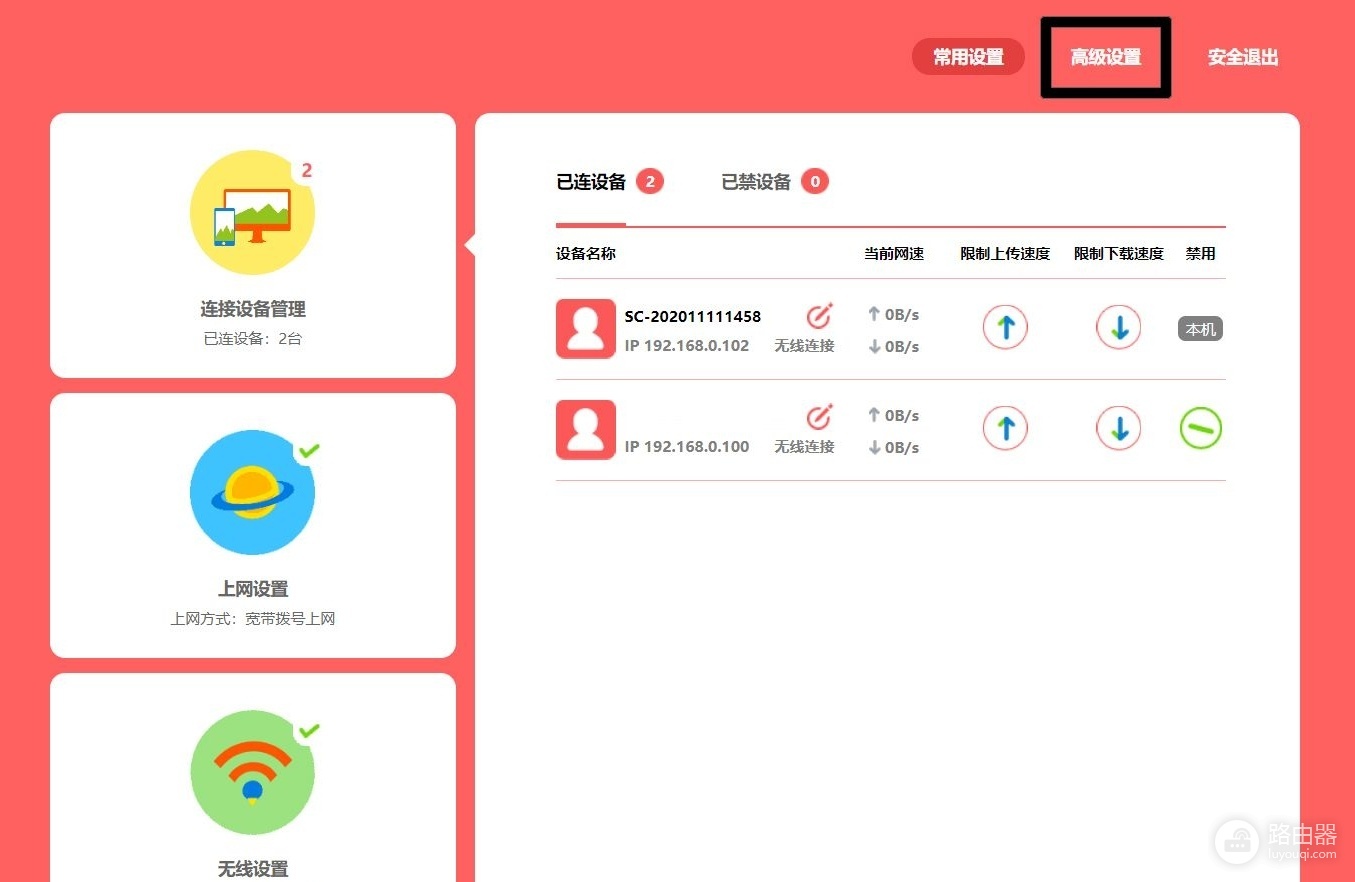Select the 连接设备管理 card title
This screenshot has width=1355, height=882.
[x=253, y=309]
